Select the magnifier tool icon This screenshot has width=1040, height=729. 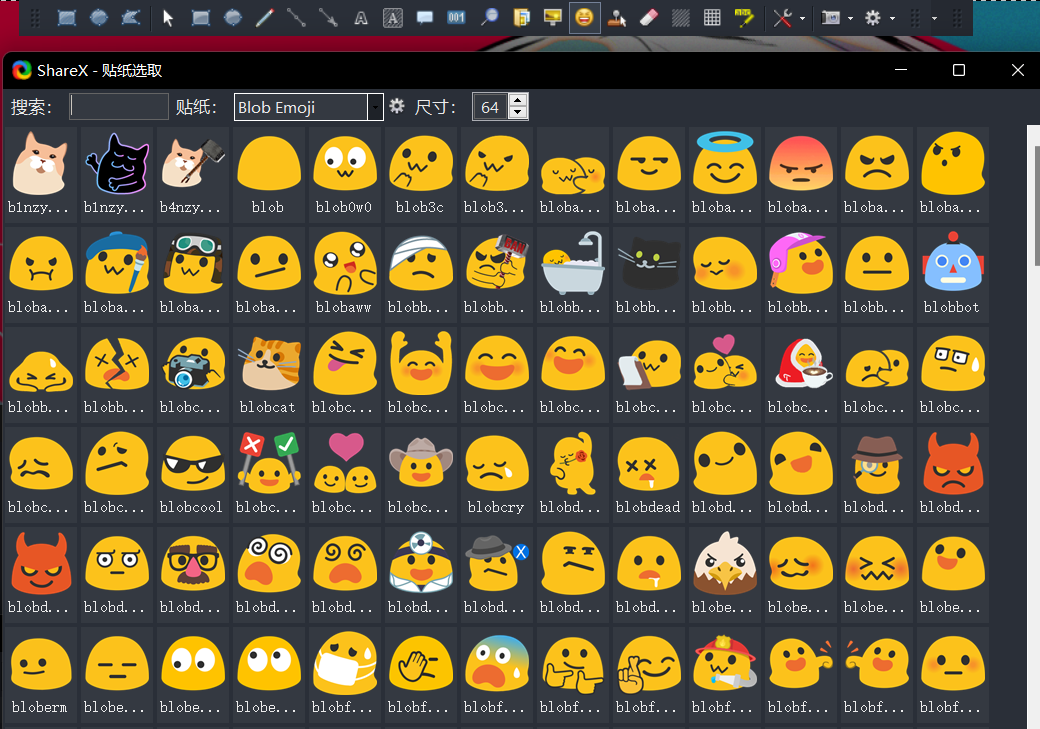489,18
